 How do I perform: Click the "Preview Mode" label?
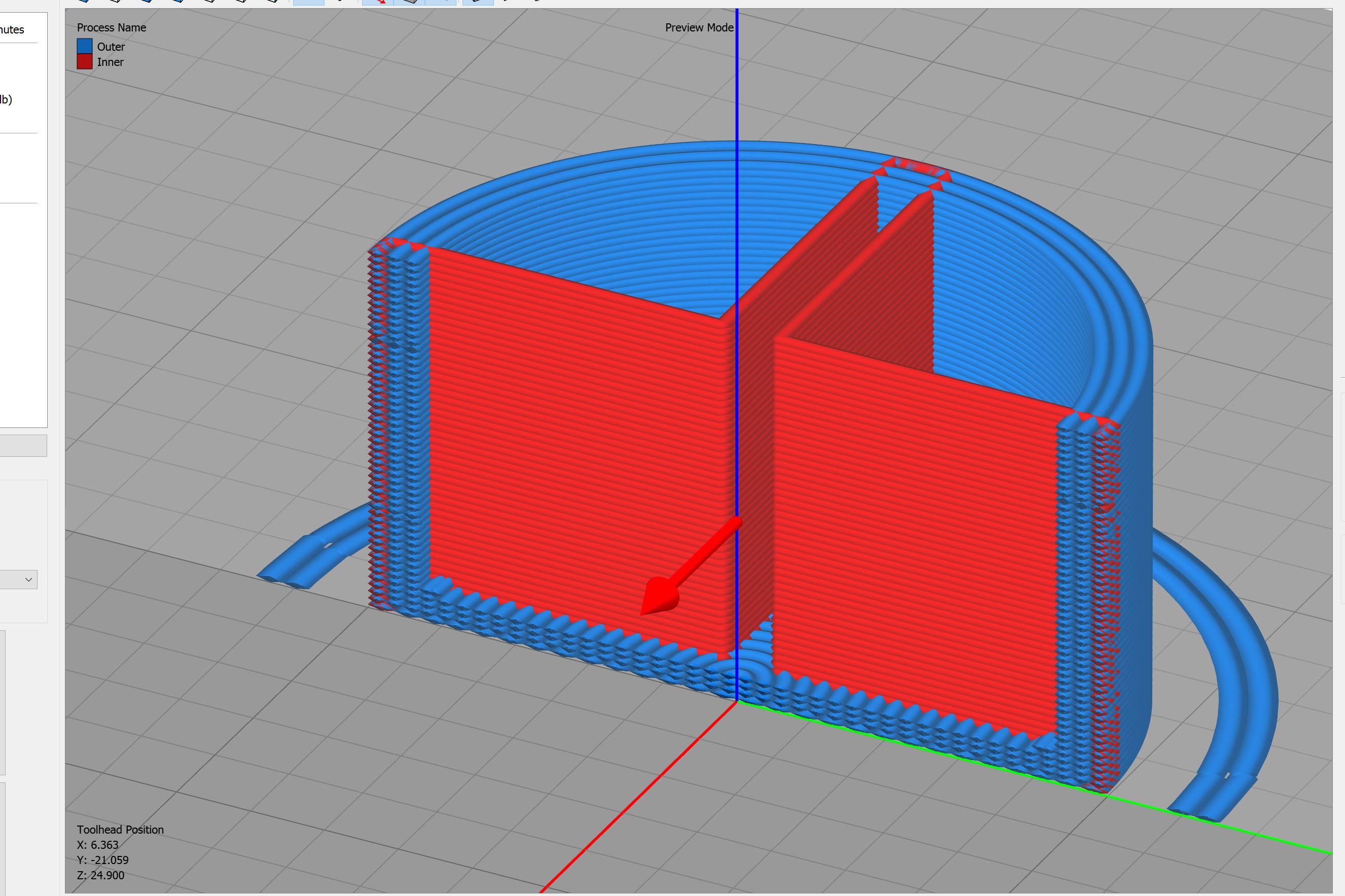click(699, 27)
